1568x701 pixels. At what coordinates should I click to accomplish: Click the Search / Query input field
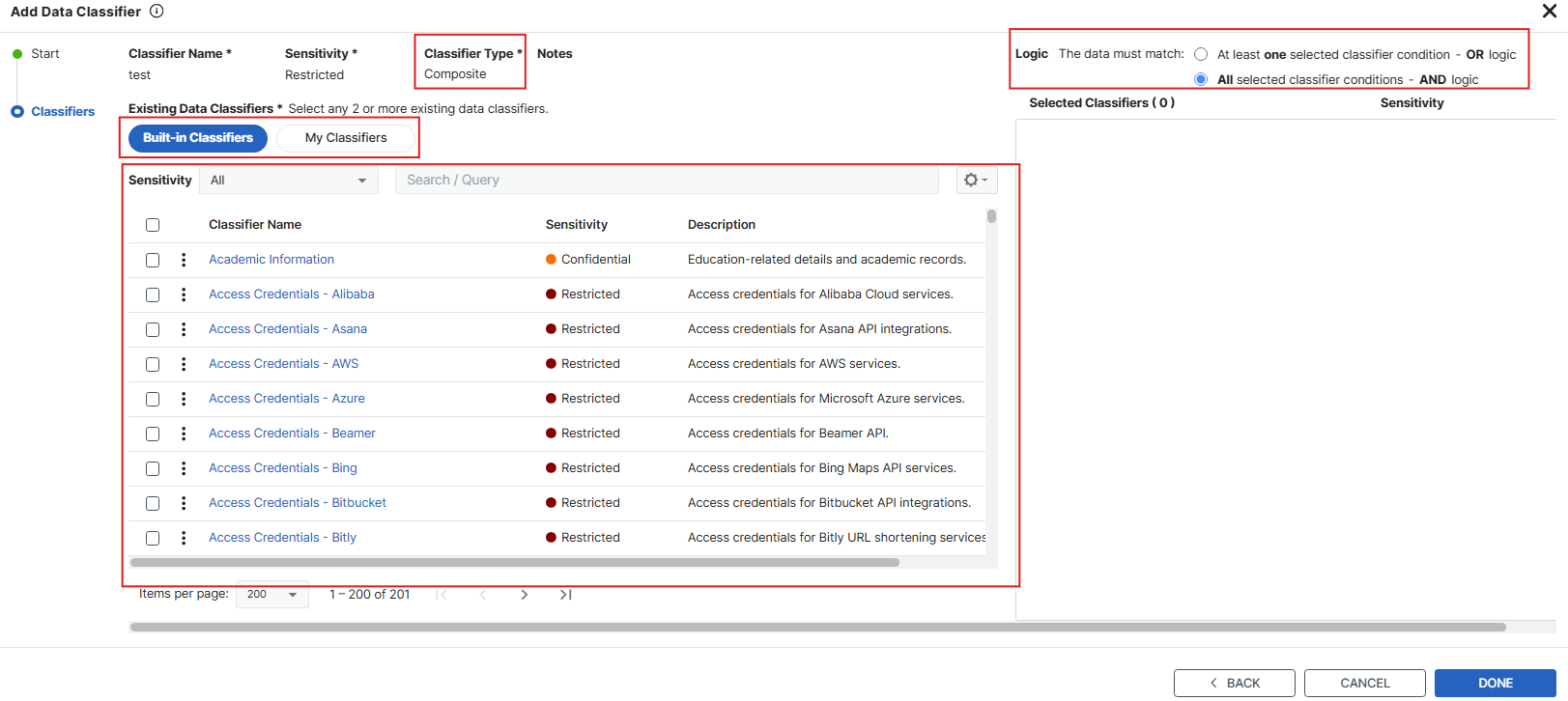(x=667, y=181)
